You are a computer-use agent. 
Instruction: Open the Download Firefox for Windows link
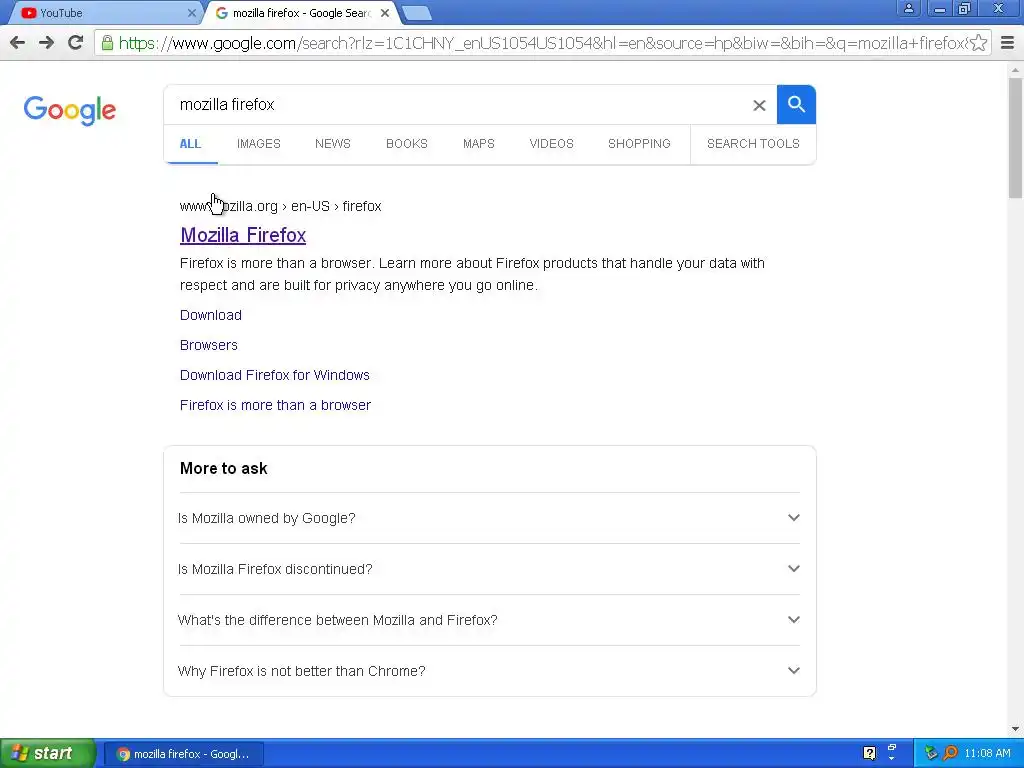pyautogui.click(x=274, y=375)
